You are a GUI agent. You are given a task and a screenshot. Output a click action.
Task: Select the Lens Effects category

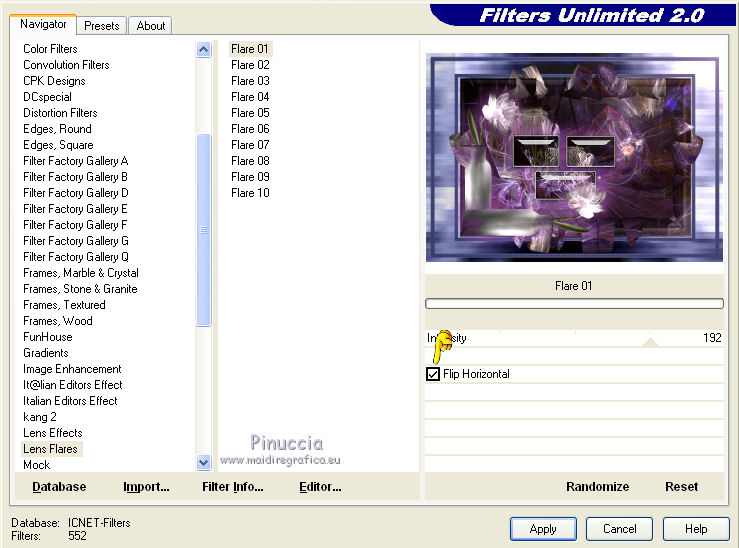[53, 433]
